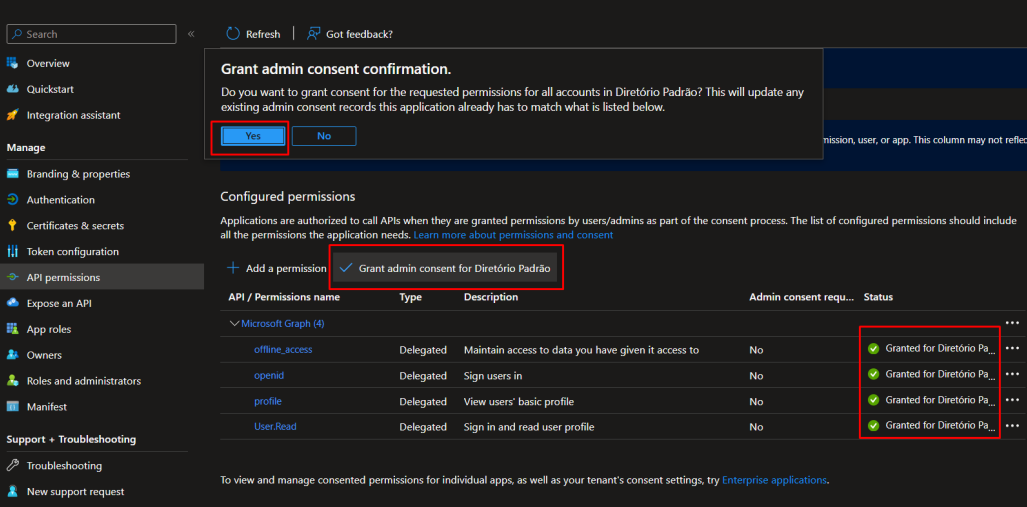
Task: Click the Type column header
Action: [410, 297]
